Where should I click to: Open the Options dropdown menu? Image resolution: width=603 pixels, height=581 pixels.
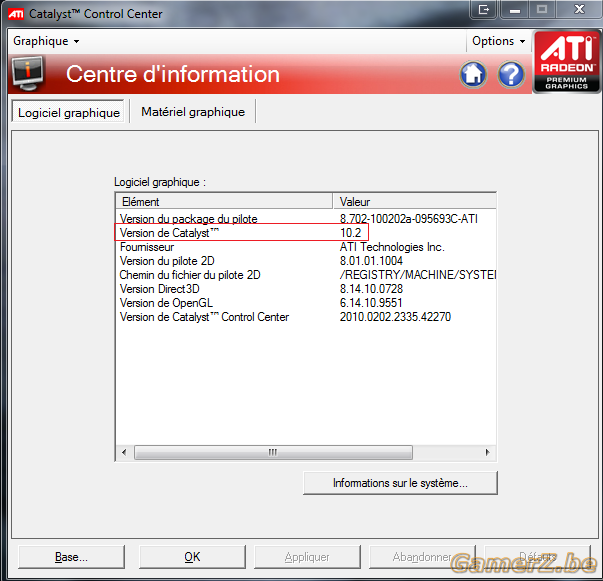coord(498,41)
